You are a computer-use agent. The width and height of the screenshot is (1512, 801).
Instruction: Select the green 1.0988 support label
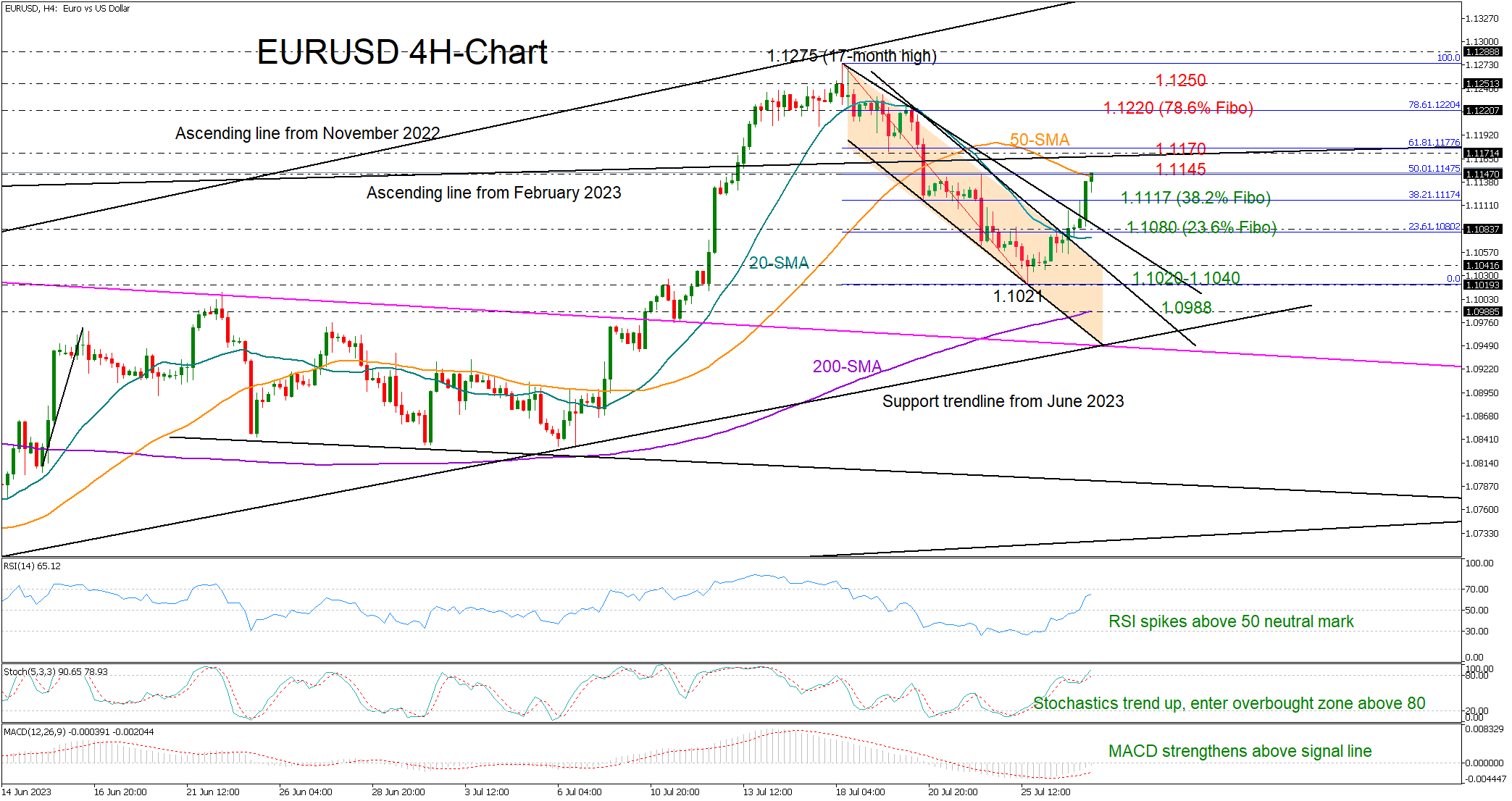(1186, 308)
